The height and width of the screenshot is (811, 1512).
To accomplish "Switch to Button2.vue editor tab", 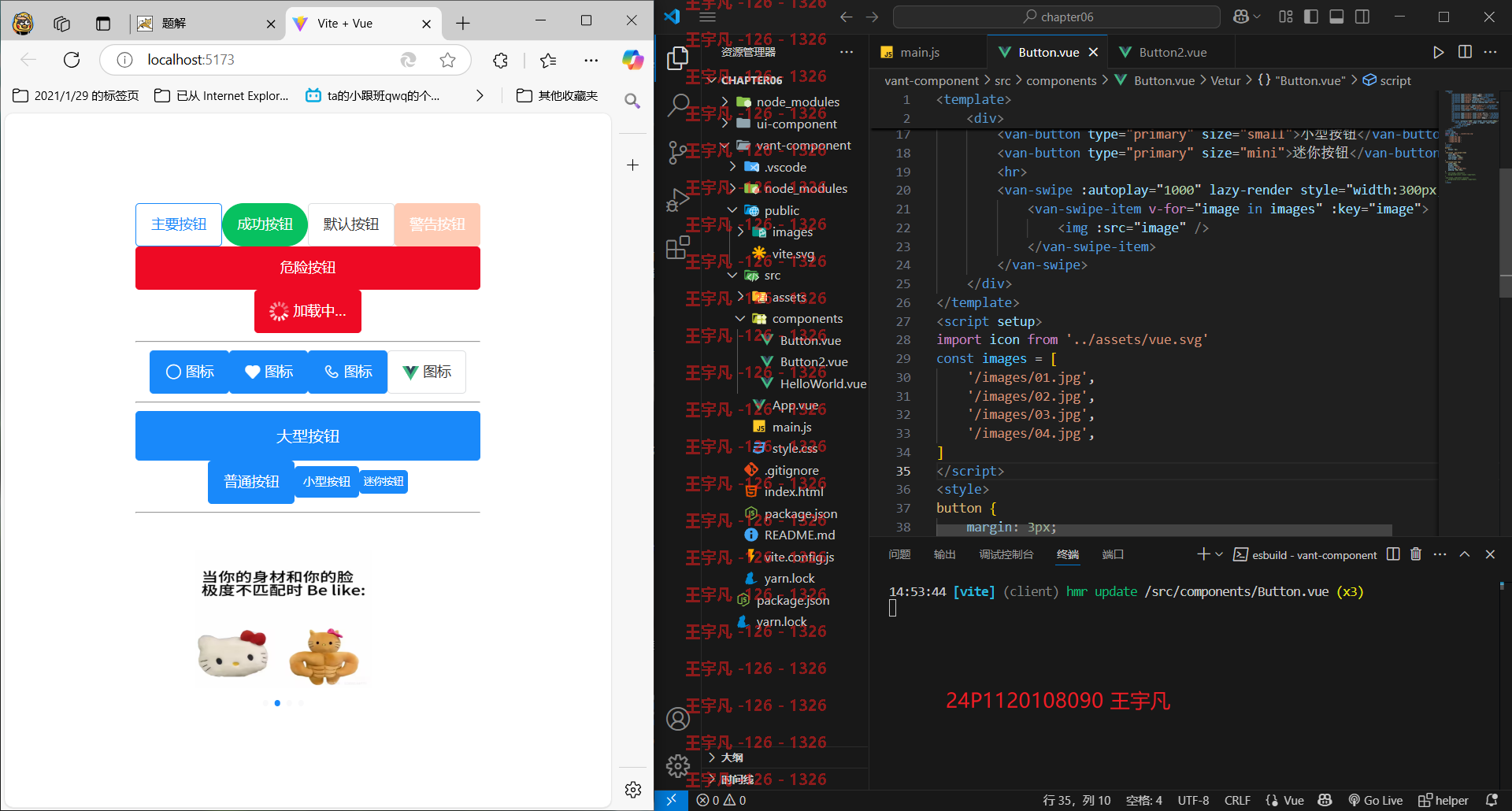I will click(1173, 52).
